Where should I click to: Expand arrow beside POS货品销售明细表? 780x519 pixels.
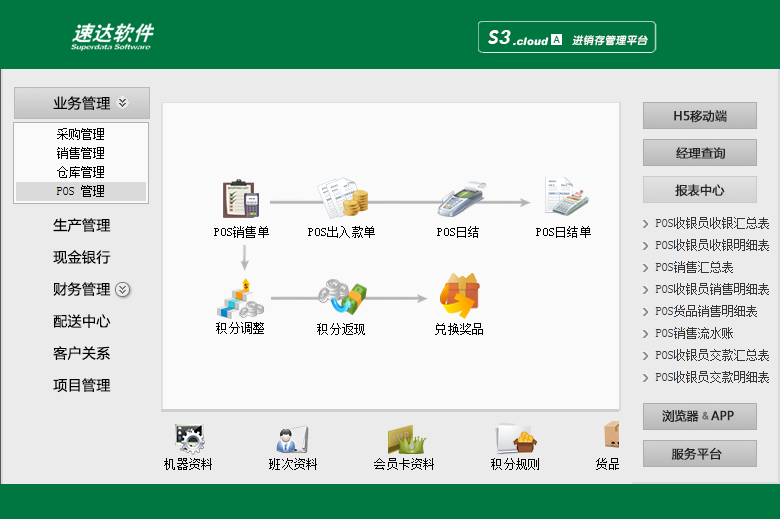click(x=646, y=311)
